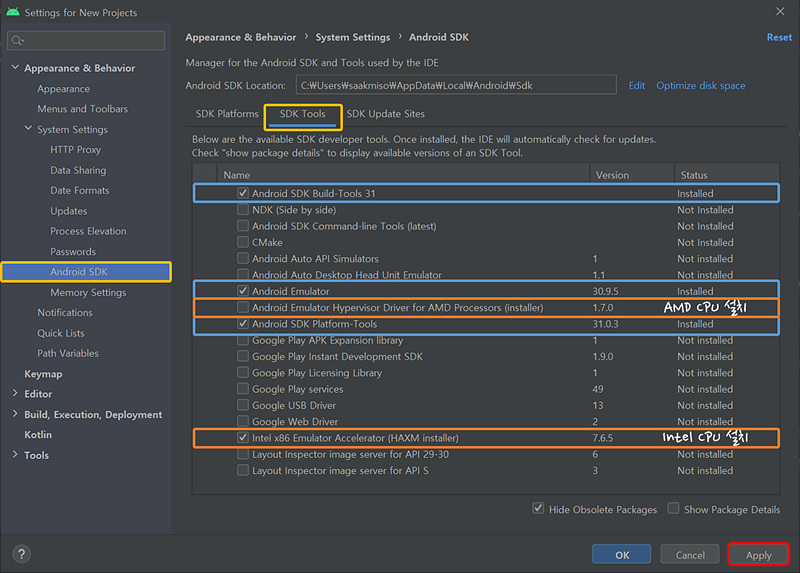This screenshot has height=573, width=800.
Task: Open Process Elevation settings
Action: tap(88, 231)
